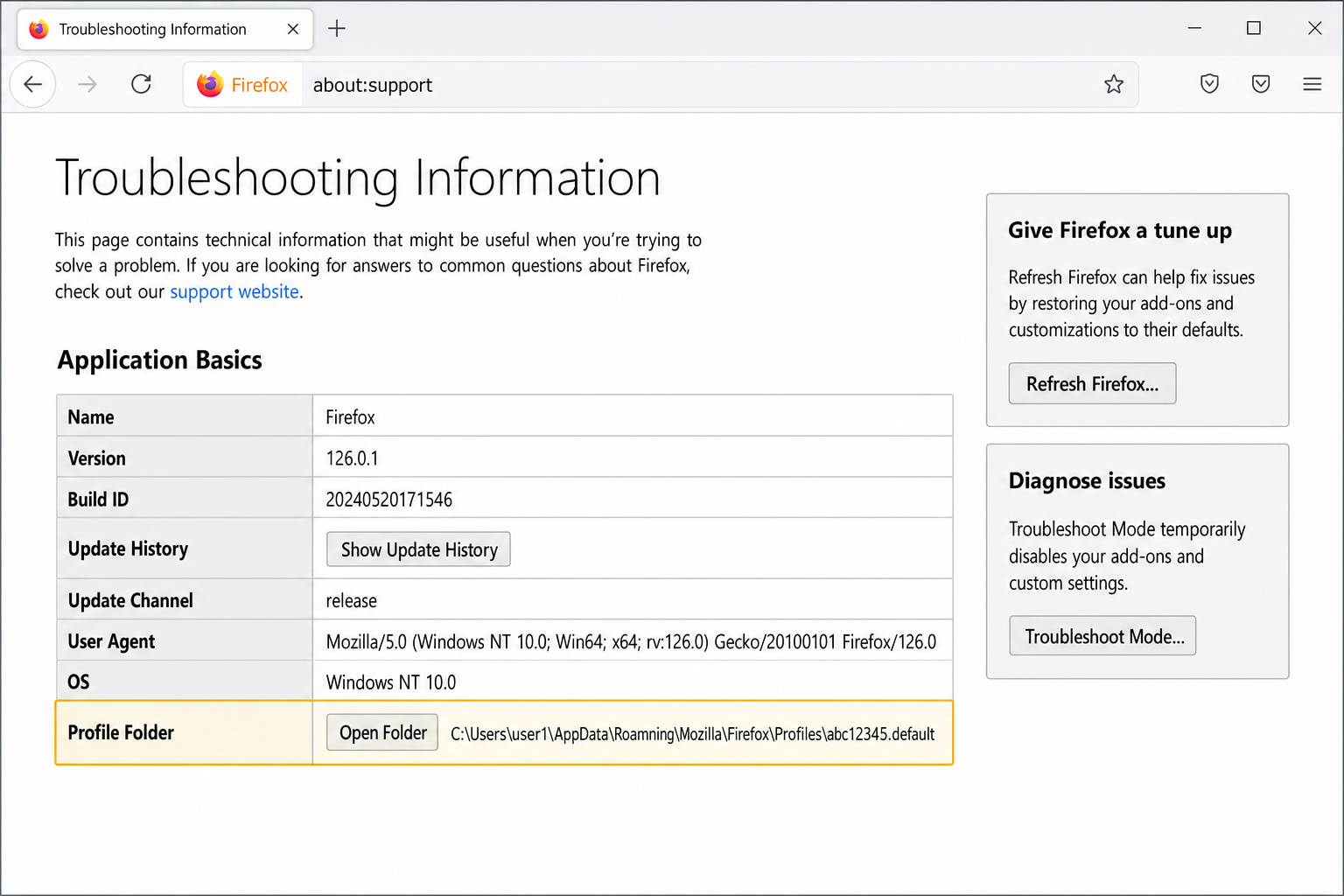Click the Update Channel value release
Image resolution: width=1344 pixels, height=896 pixels.
pos(351,601)
